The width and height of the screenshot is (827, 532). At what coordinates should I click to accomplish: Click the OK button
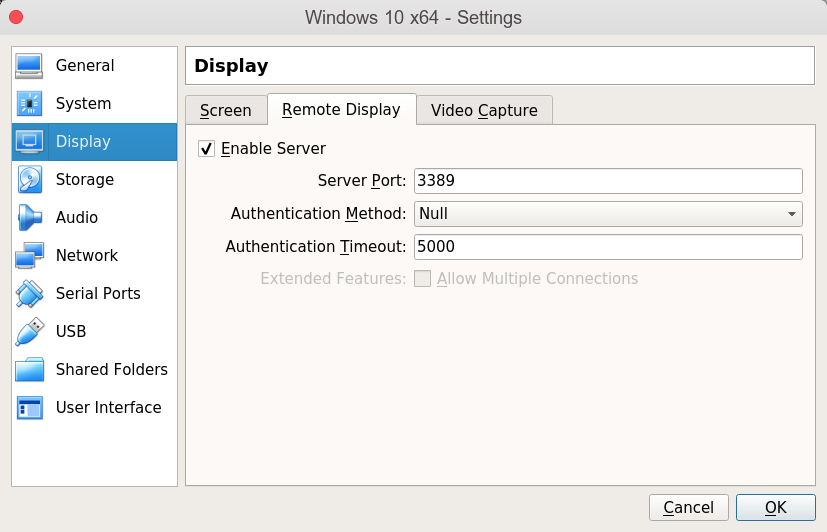776,507
